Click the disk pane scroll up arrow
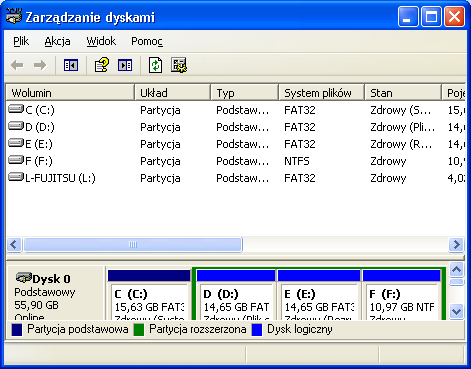This screenshot has height=369, width=471. (x=456, y=269)
